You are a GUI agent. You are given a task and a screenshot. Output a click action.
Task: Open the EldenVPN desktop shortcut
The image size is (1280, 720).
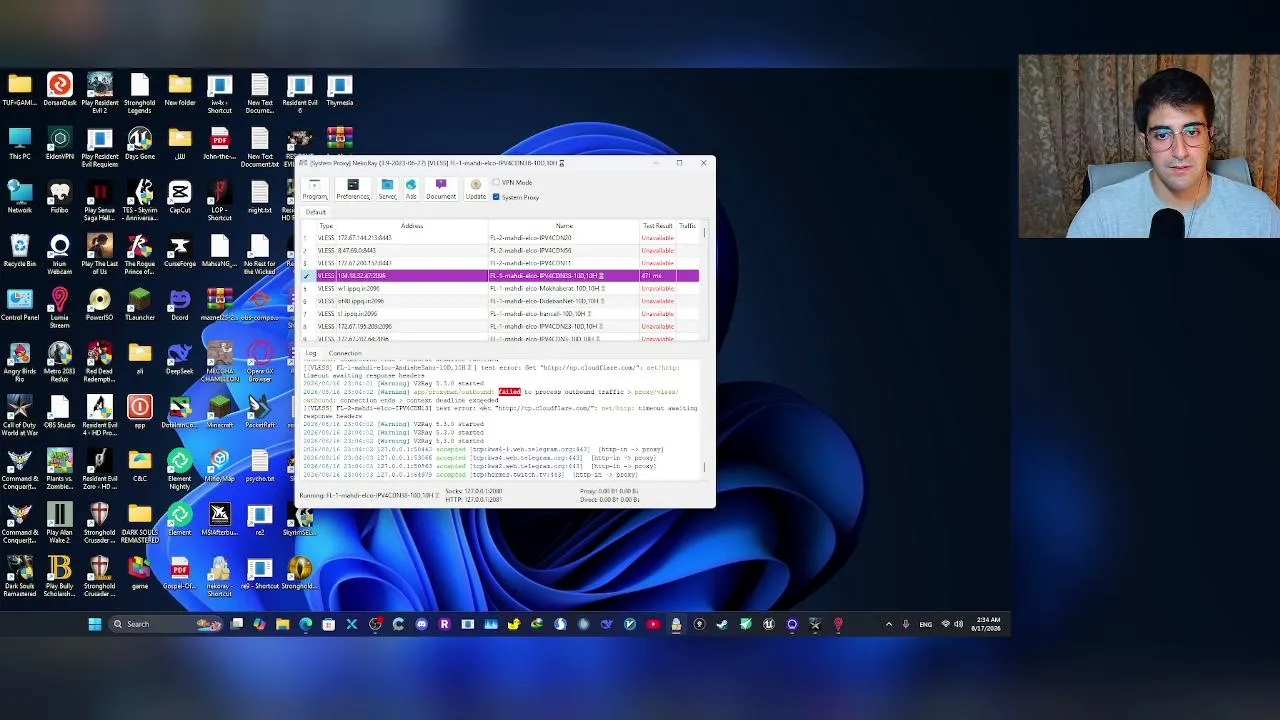[x=59, y=143]
